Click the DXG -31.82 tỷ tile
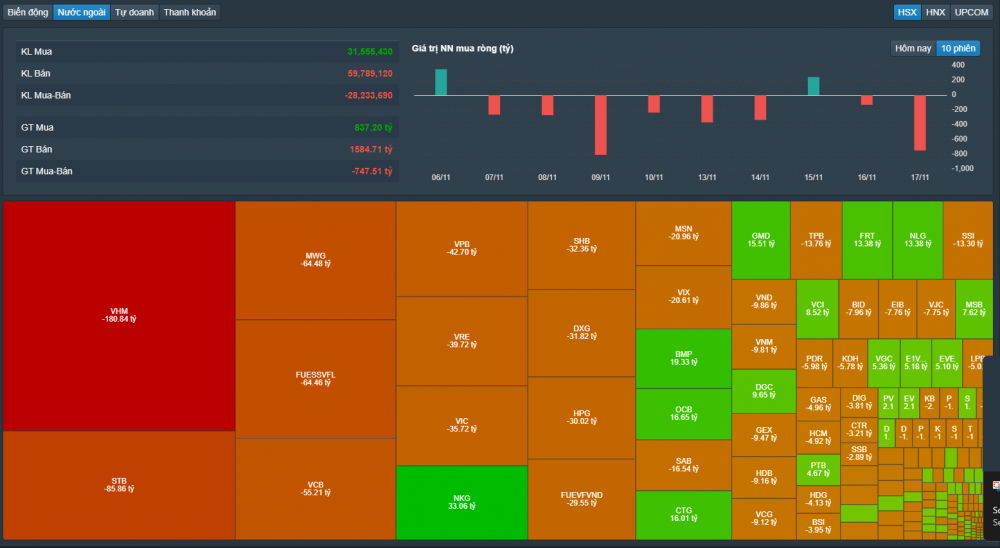The height and width of the screenshot is (548, 1000). (582, 333)
